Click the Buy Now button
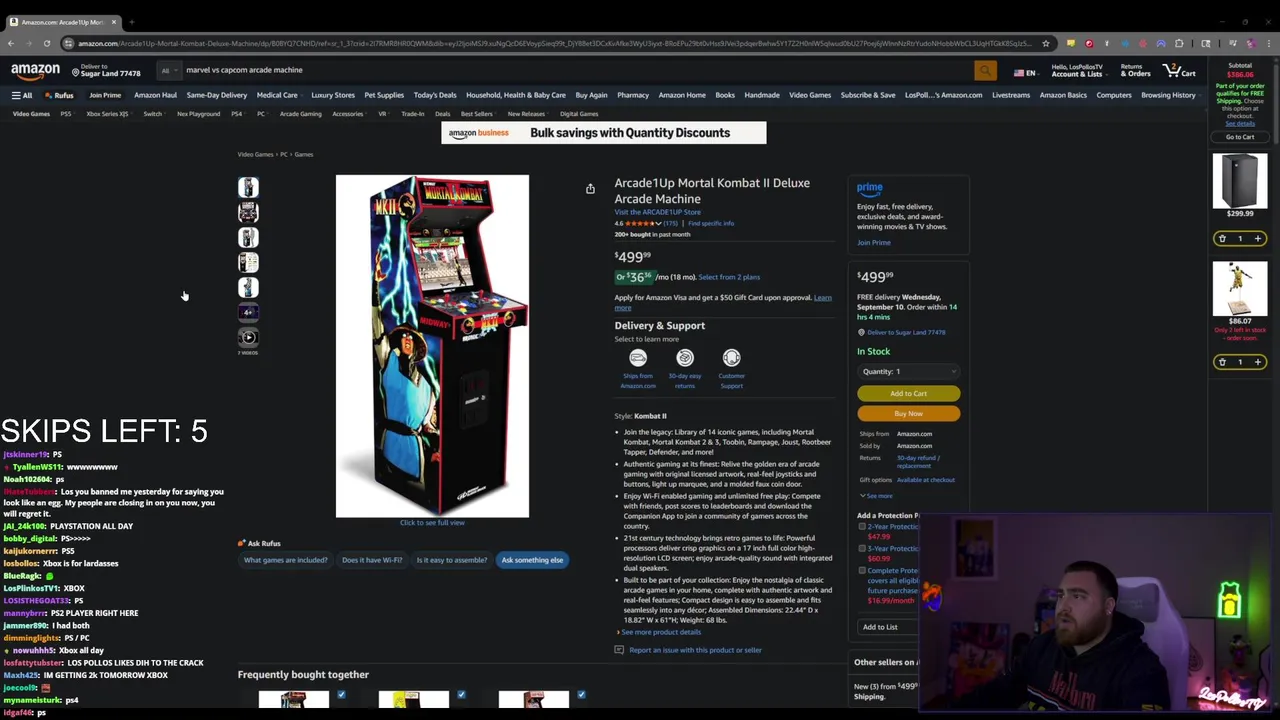The height and width of the screenshot is (720, 1280). (x=908, y=413)
